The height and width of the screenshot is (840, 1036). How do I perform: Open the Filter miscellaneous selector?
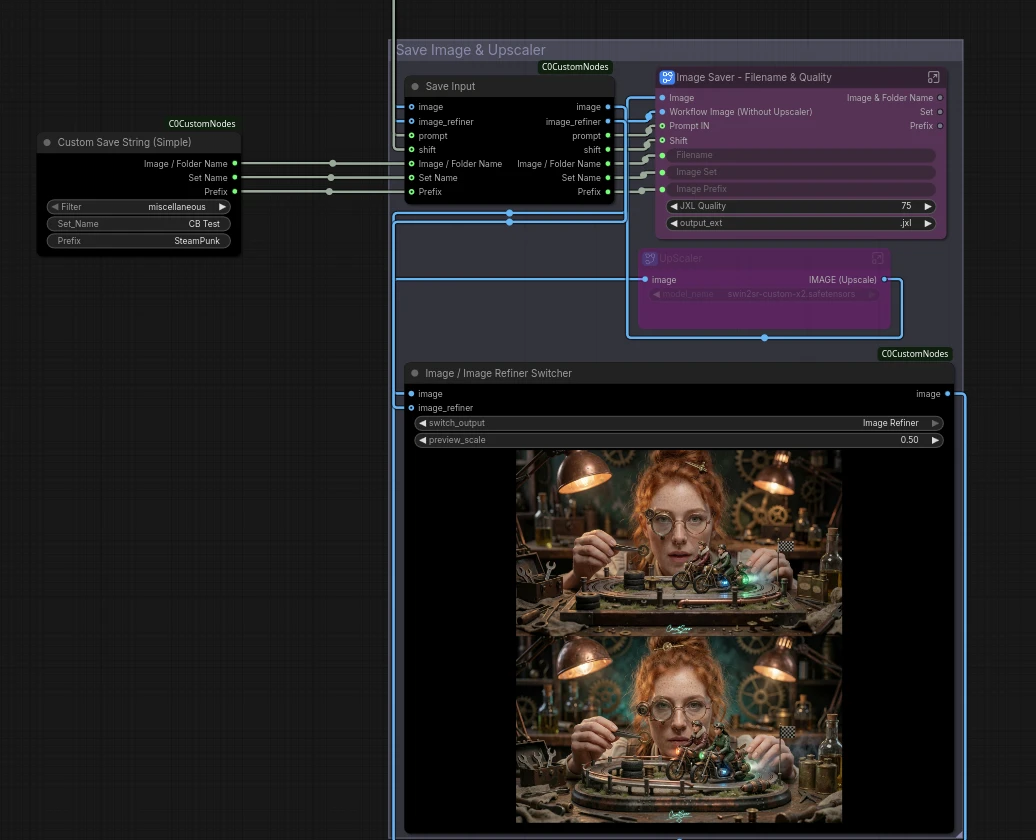pyautogui.click(x=139, y=207)
